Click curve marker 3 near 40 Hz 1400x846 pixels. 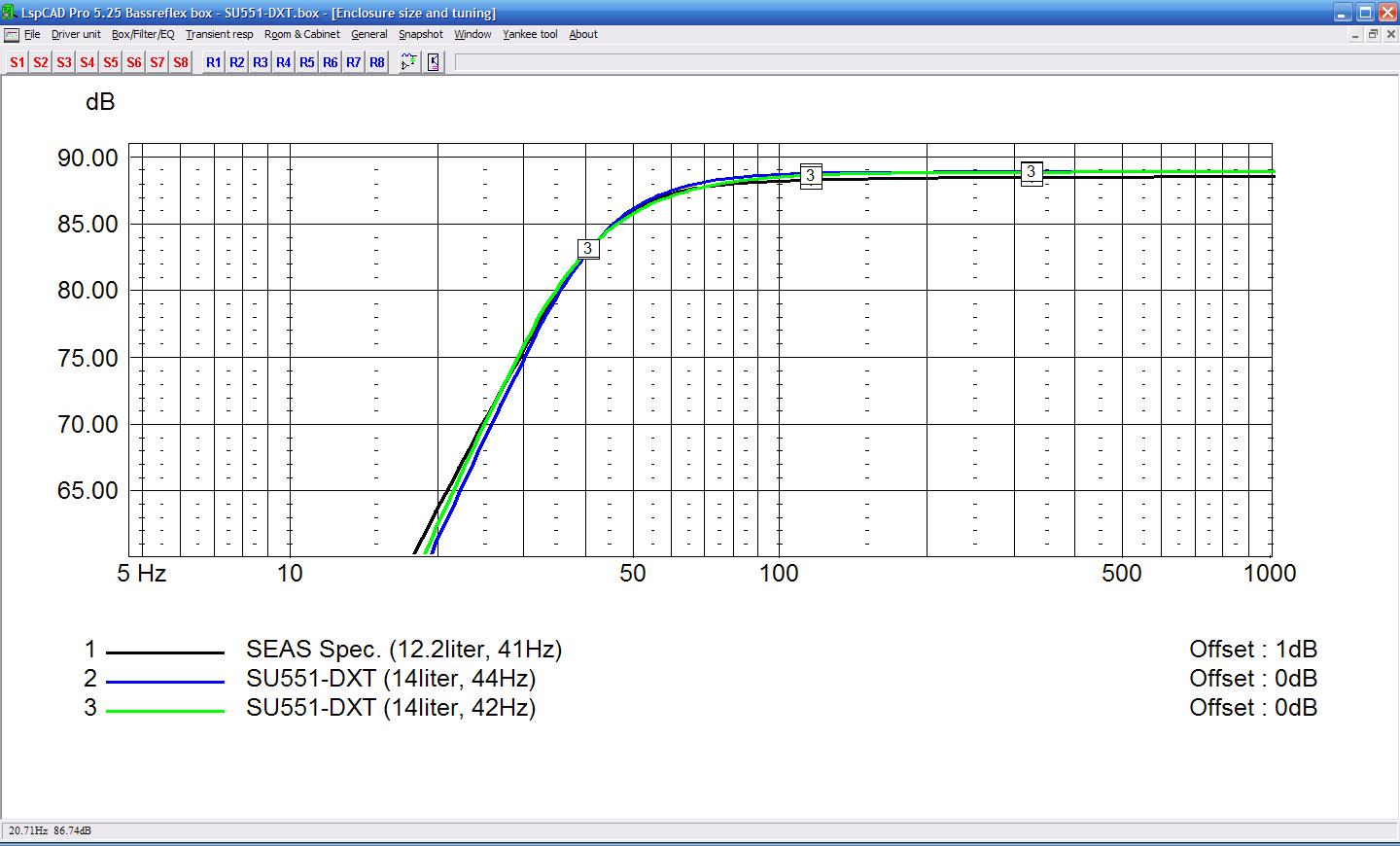(587, 248)
